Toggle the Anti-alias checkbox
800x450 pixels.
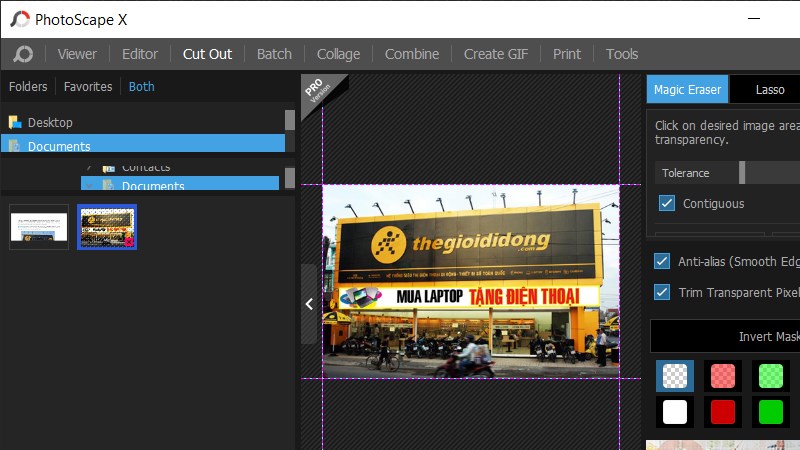pyautogui.click(x=662, y=261)
